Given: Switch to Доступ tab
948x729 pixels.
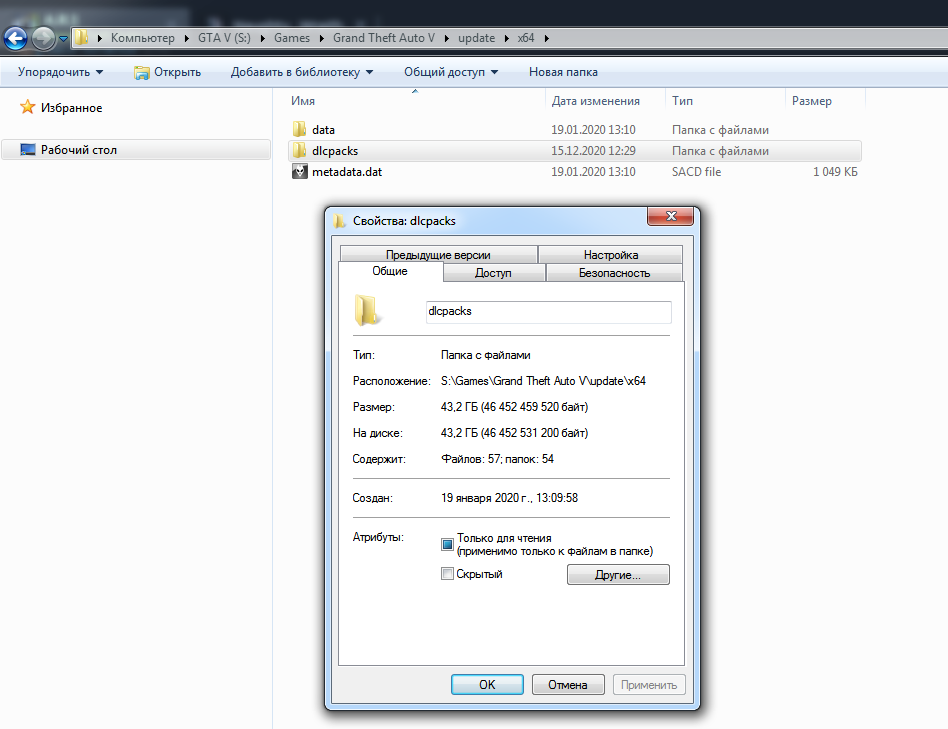Looking at the screenshot, I should pos(493,273).
